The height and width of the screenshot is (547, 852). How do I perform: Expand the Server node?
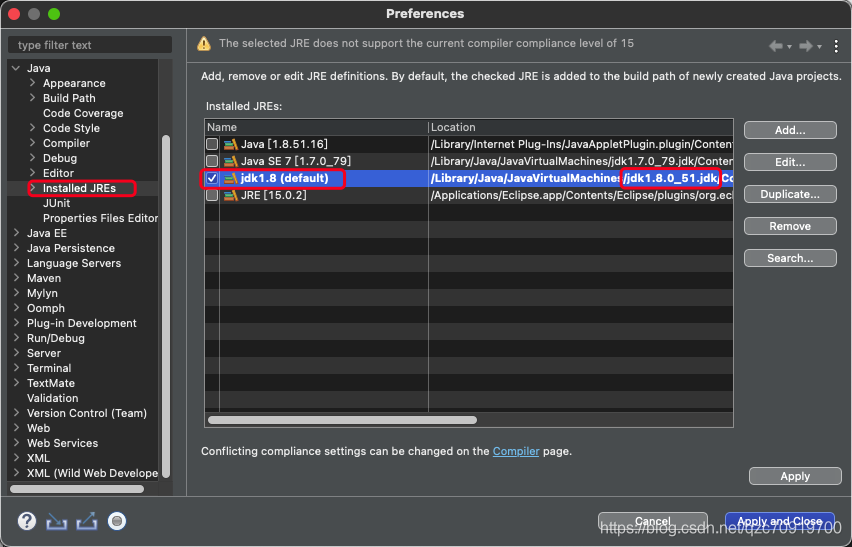[x=16, y=353]
